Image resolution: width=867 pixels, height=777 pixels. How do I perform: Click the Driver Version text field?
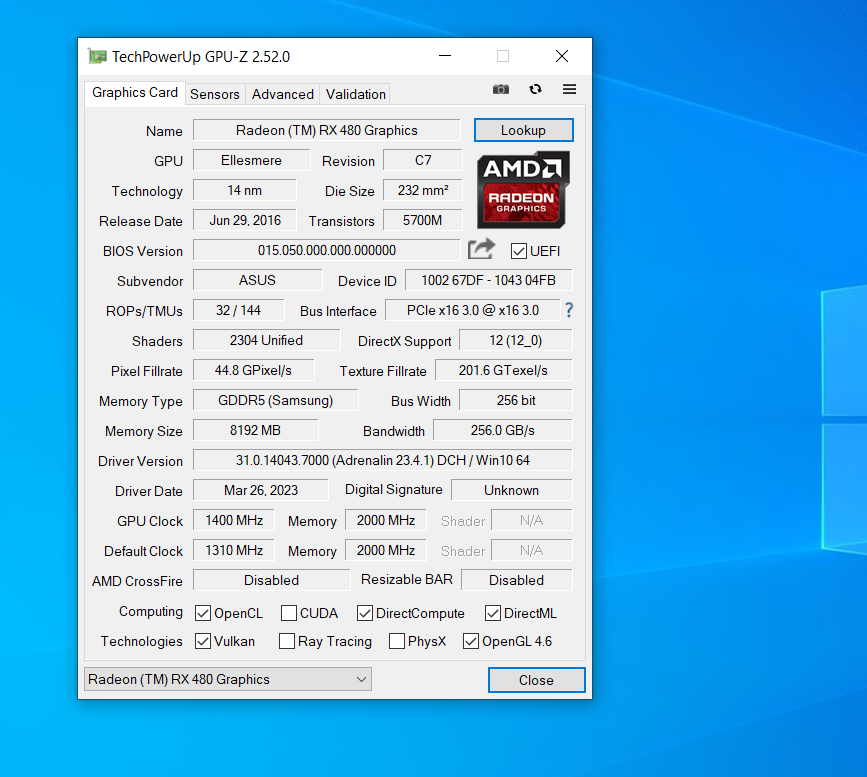click(382, 460)
